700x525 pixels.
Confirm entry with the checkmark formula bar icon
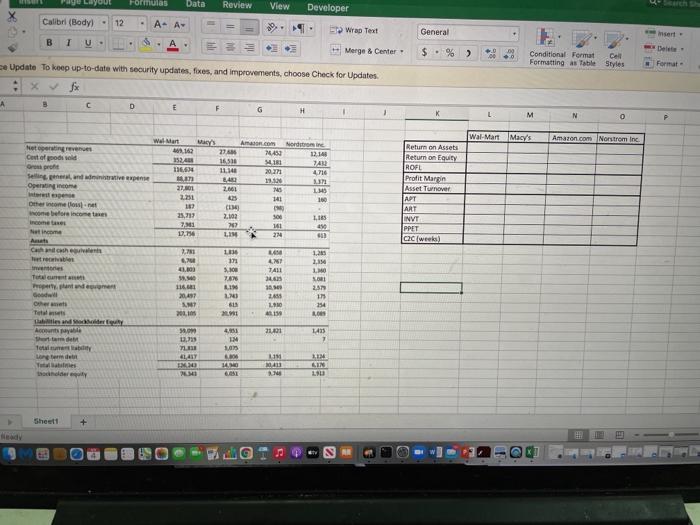(x=54, y=86)
